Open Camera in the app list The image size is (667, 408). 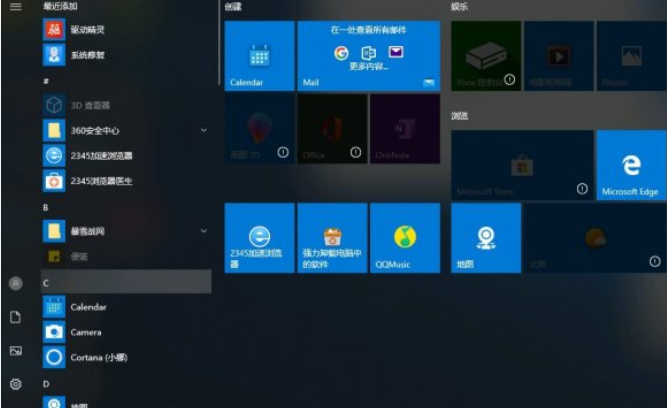126,332
